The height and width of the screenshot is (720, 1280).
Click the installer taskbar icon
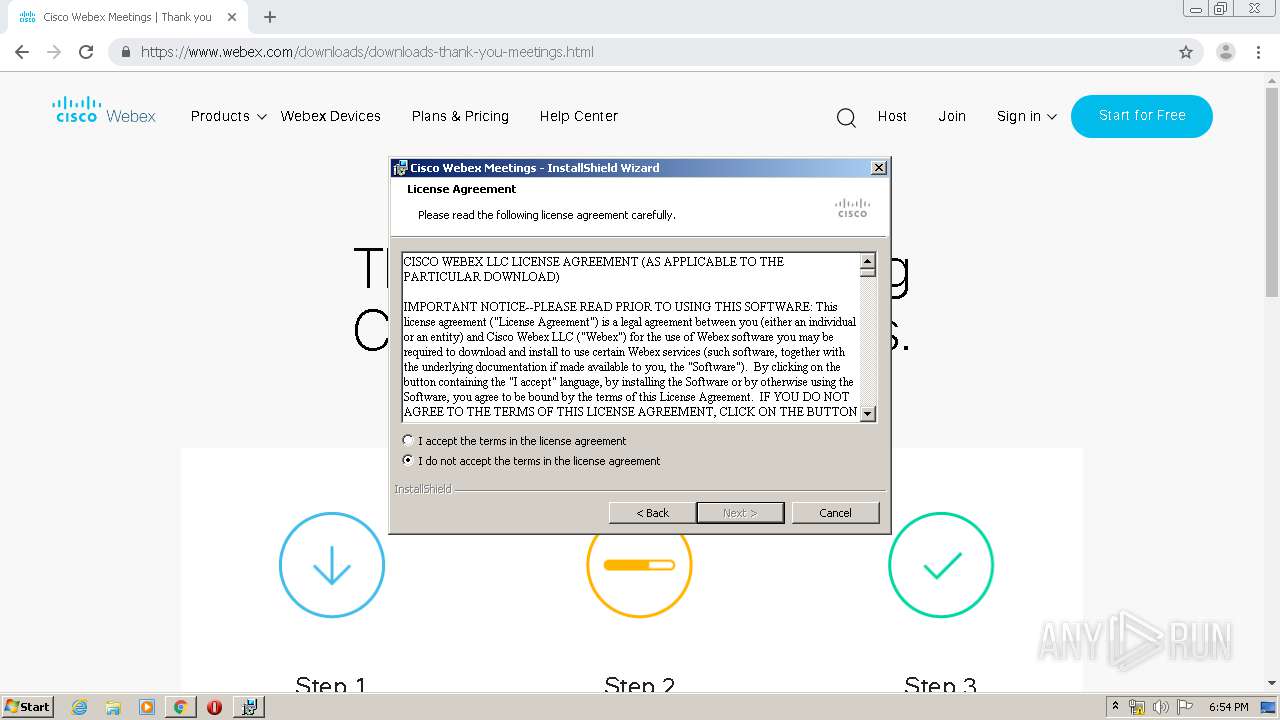(x=249, y=707)
